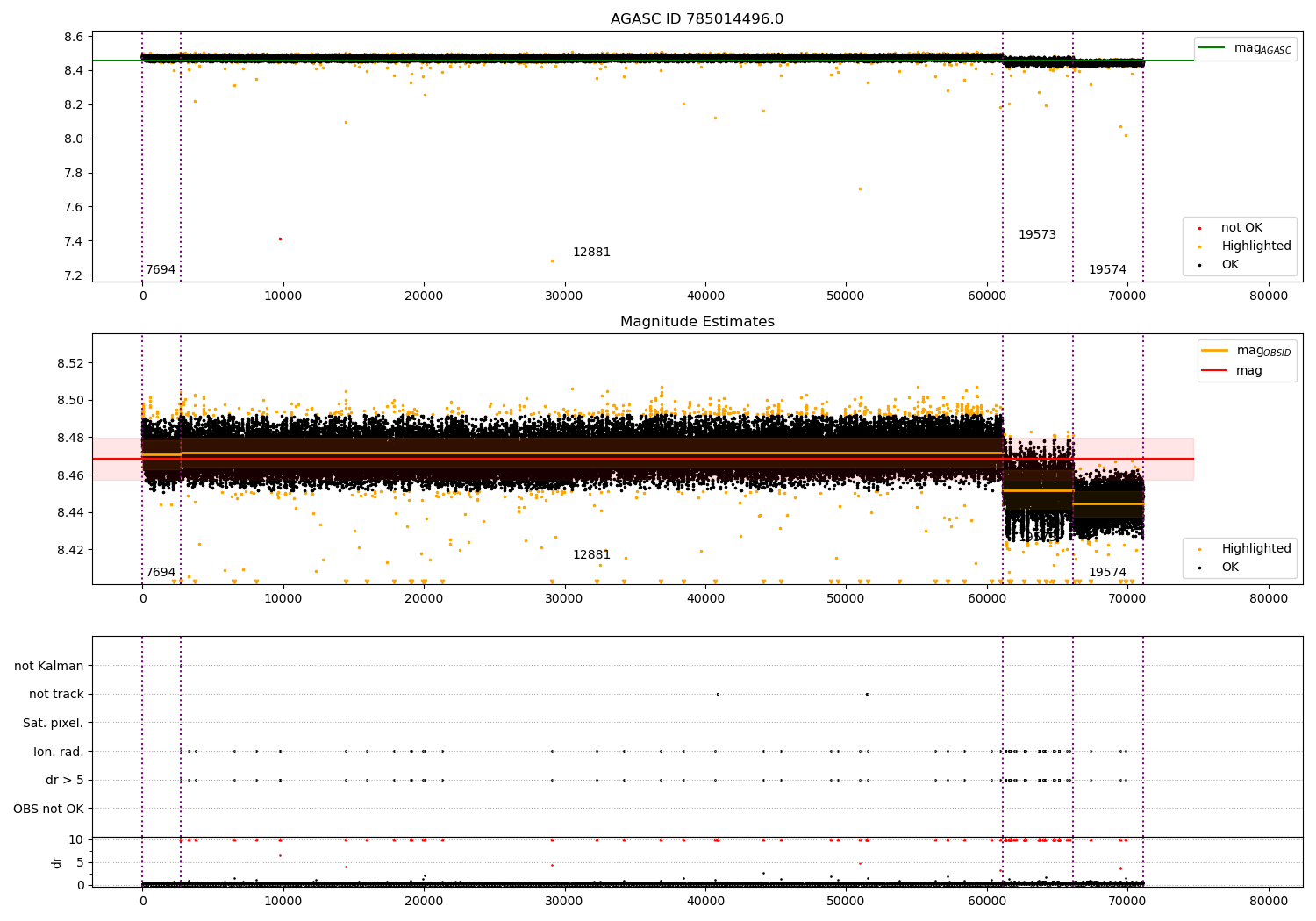1316x921 pixels.
Task: Click y-axis tick 8.6 in top panel
Action: coord(73,38)
